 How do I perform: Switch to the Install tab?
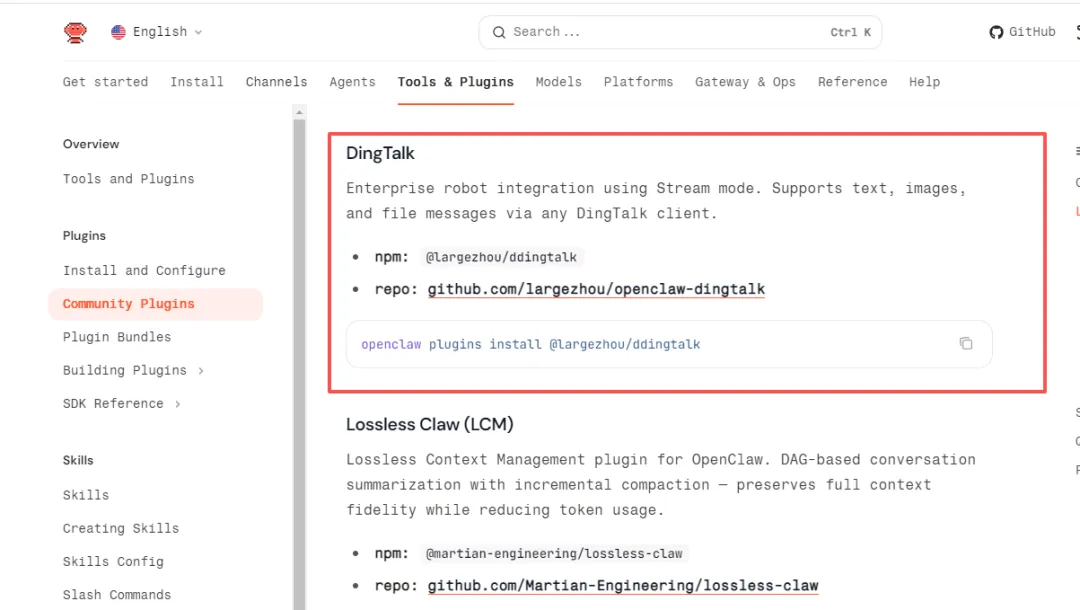click(x=197, y=82)
